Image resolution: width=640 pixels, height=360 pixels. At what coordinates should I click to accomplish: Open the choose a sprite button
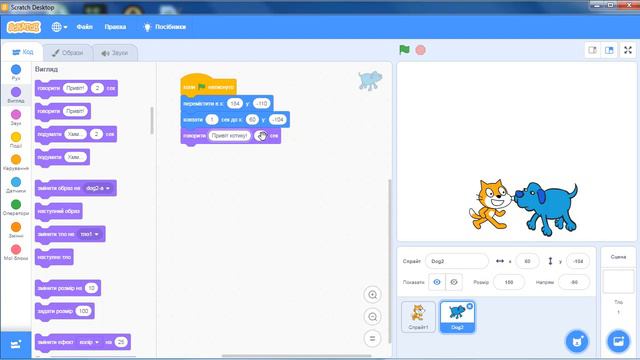click(577, 341)
